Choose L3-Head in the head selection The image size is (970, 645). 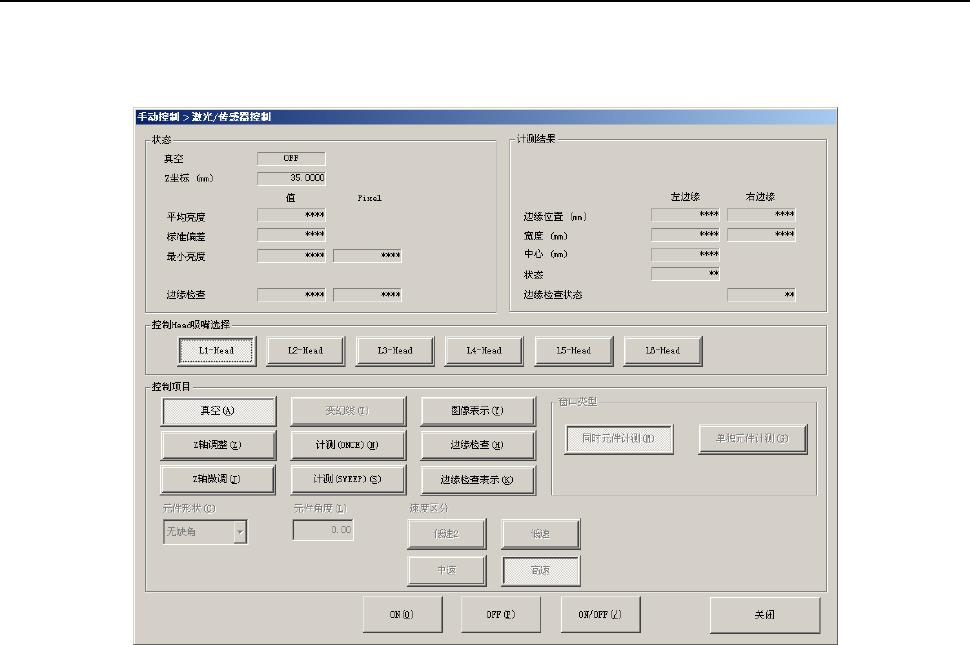(394, 351)
